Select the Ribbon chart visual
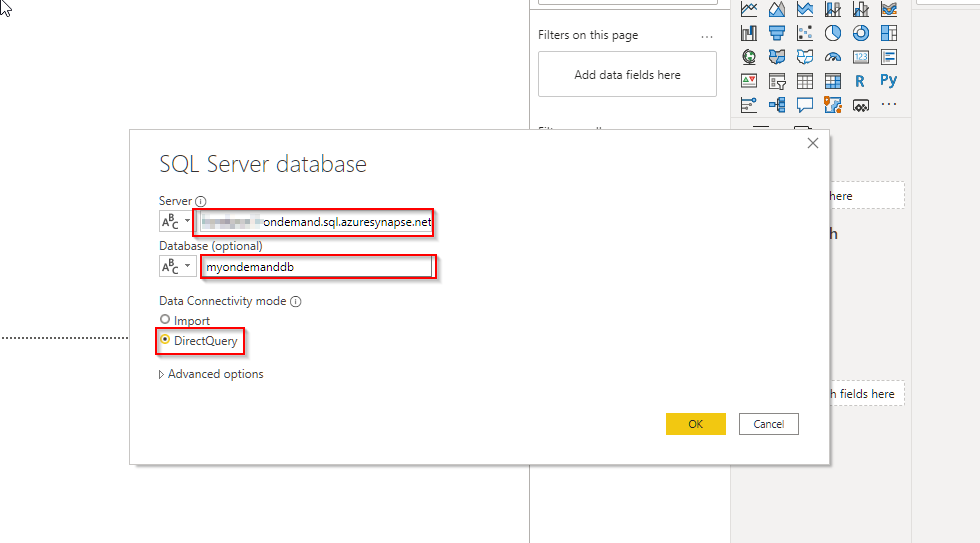The width and height of the screenshot is (980, 543). pos(889,9)
